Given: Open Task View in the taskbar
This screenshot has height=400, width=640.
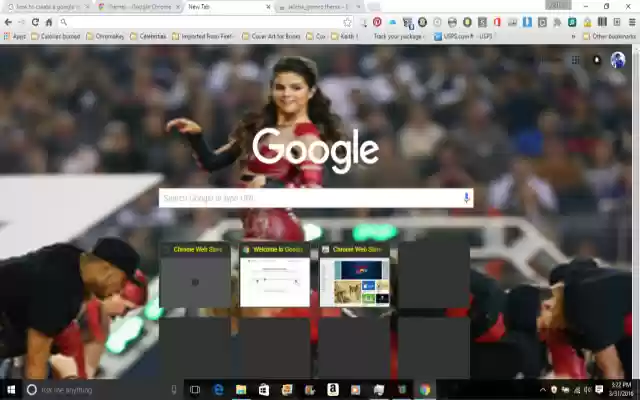Looking at the screenshot, I should [195, 390].
